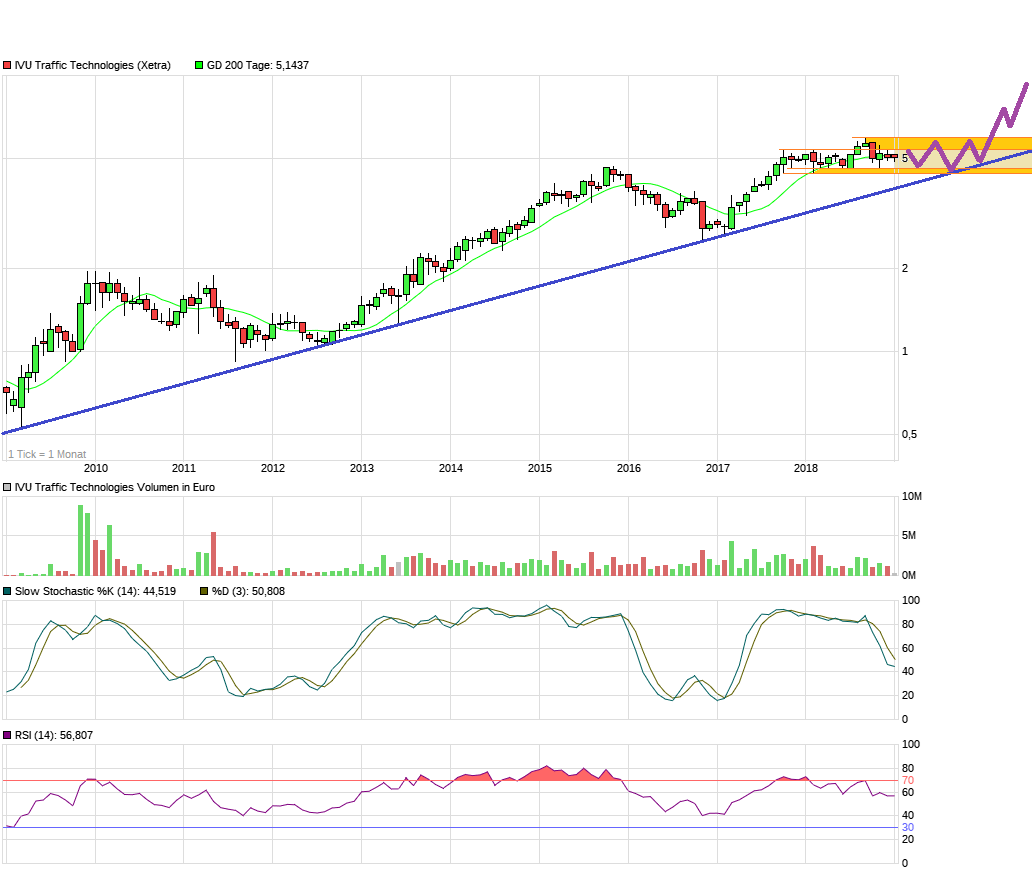Click the olive %D (3) legend swatch
Screen dimensions: 1032x873
pos(204,591)
